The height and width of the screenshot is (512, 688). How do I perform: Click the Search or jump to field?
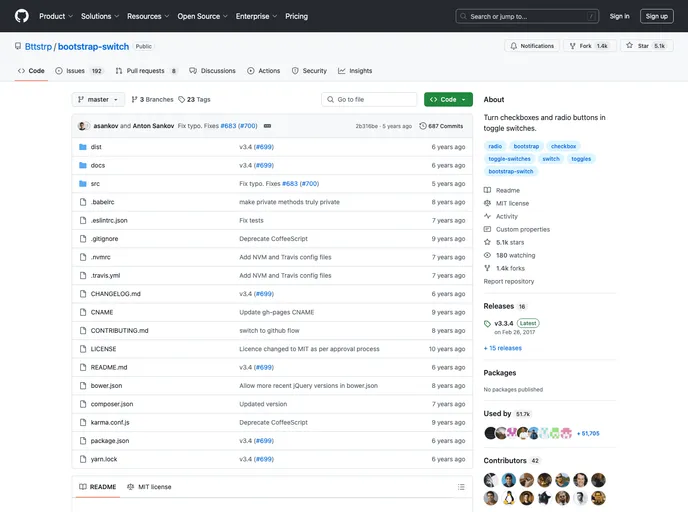[x=527, y=16]
